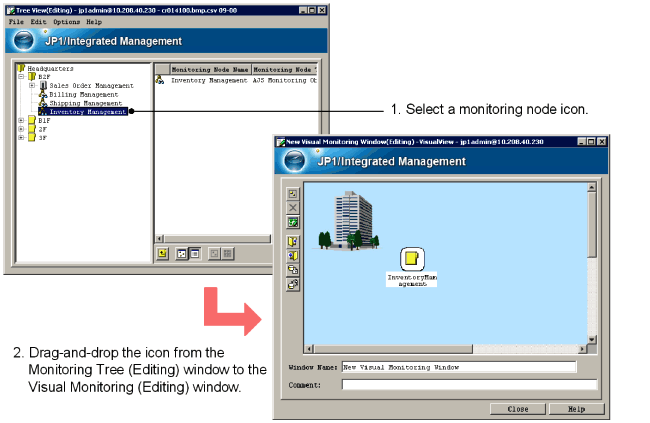Click the top toolbar icon in Visual Monitoring window
This screenshot has width=650, height=423.
tap(293, 194)
